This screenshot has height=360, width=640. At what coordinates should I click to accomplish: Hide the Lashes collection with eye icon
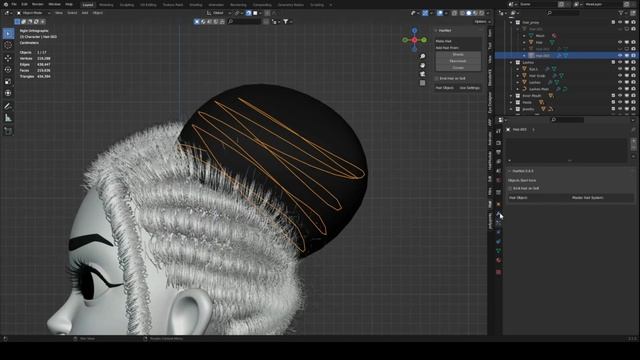pyautogui.click(x=620, y=62)
